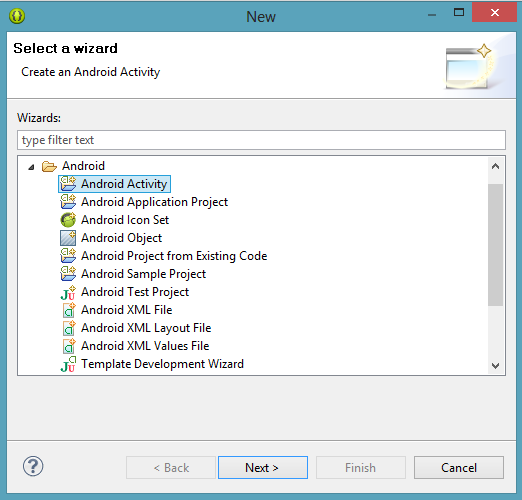Click the disabled < Back button
Image resolution: width=522 pixels, height=500 pixels.
pyautogui.click(x=171, y=468)
